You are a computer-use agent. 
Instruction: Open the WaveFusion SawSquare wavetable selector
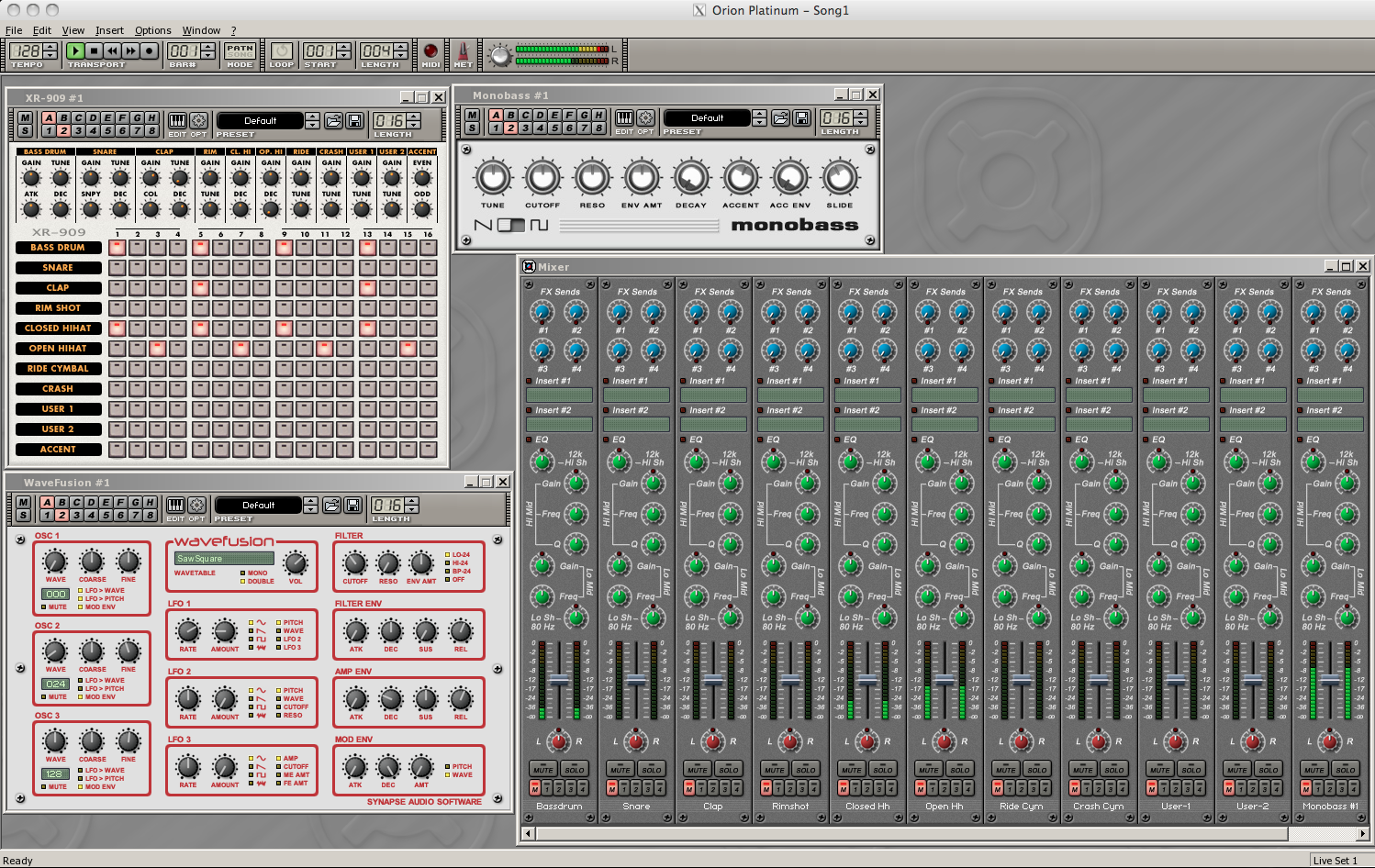[225, 558]
